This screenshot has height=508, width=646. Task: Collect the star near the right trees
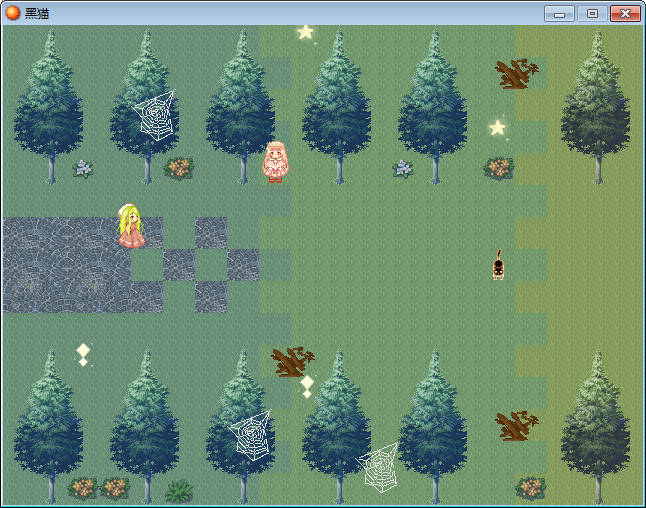(497, 128)
